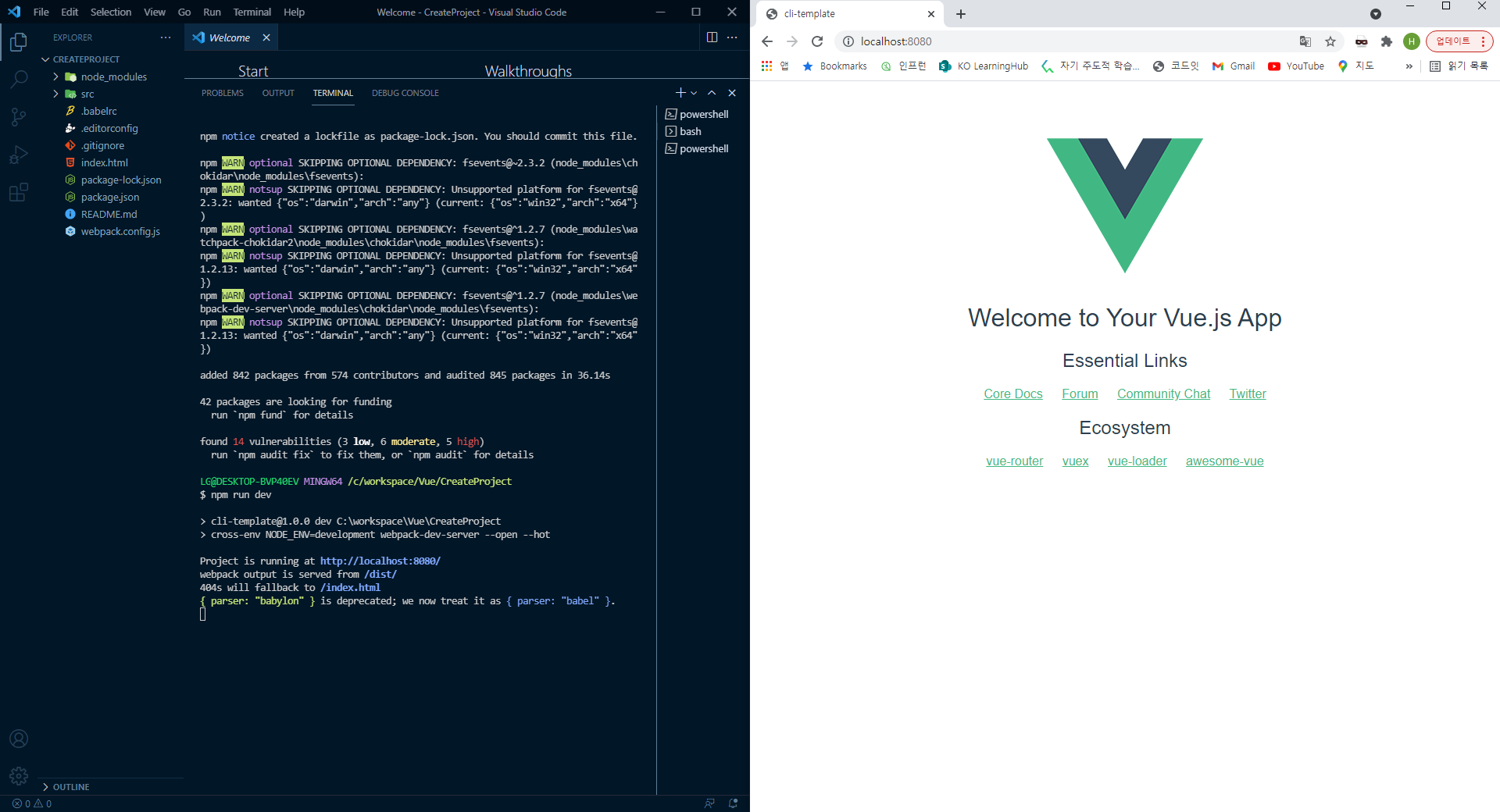The width and height of the screenshot is (1500, 812).
Task: Open the vuex link
Action: coord(1076,461)
